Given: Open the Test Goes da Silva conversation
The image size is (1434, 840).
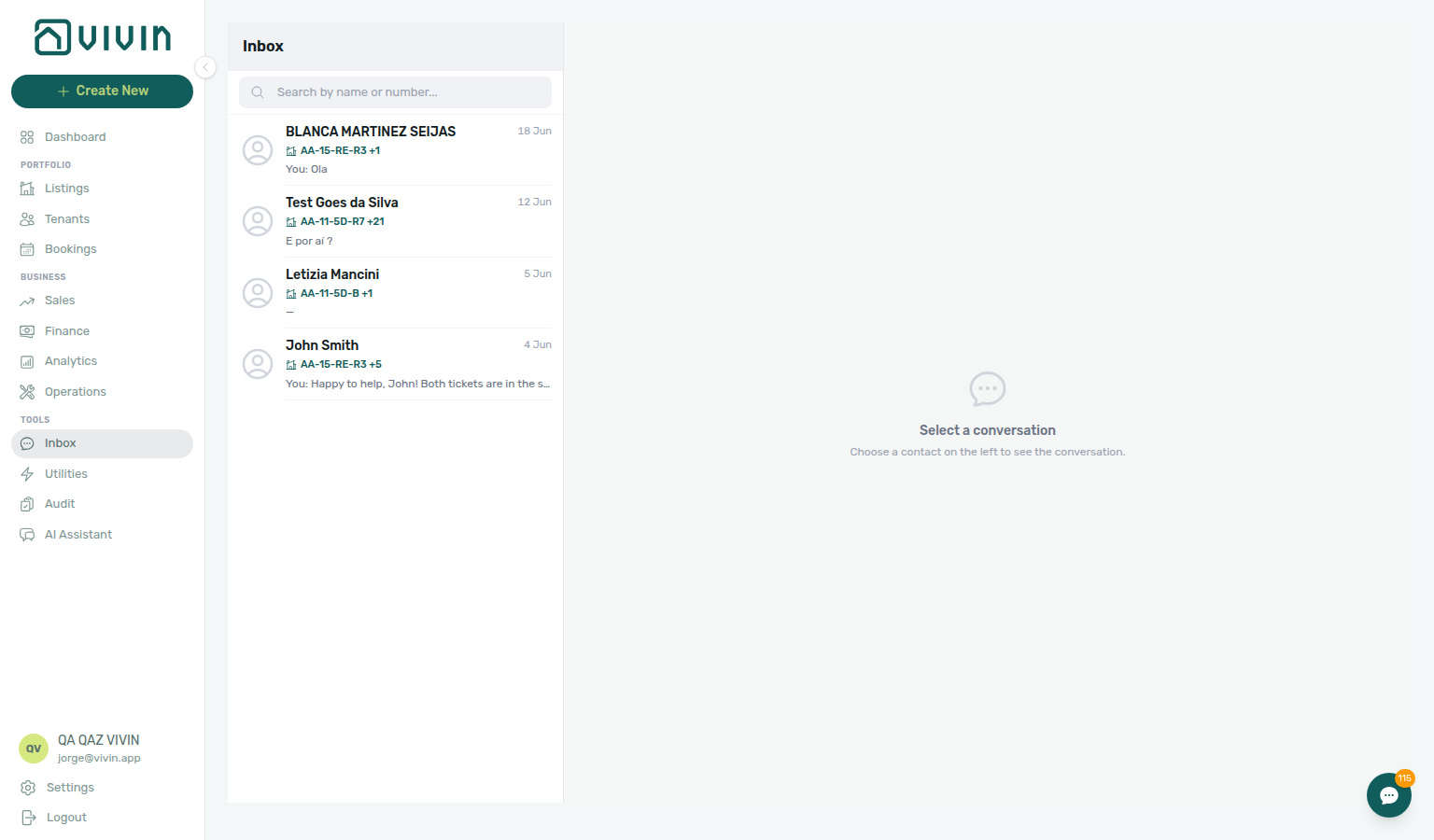Looking at the screenshot, I should coord(395,221).
